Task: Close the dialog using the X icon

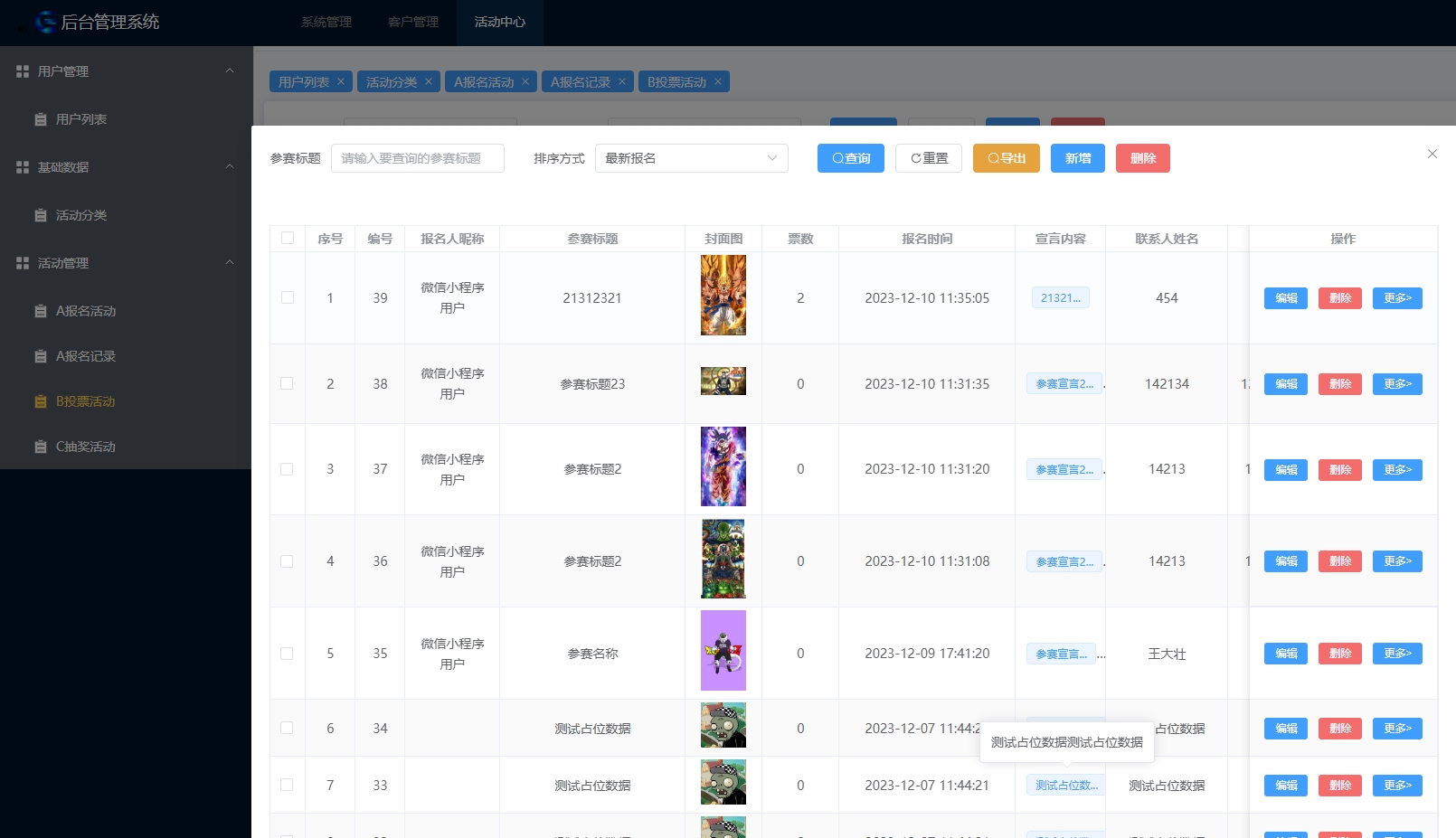Action: point(1432,155)
